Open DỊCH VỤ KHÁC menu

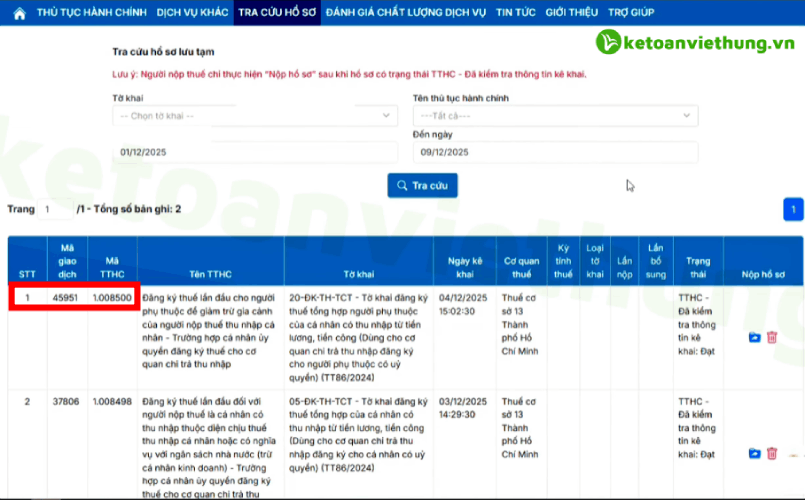tap(193, 12)
